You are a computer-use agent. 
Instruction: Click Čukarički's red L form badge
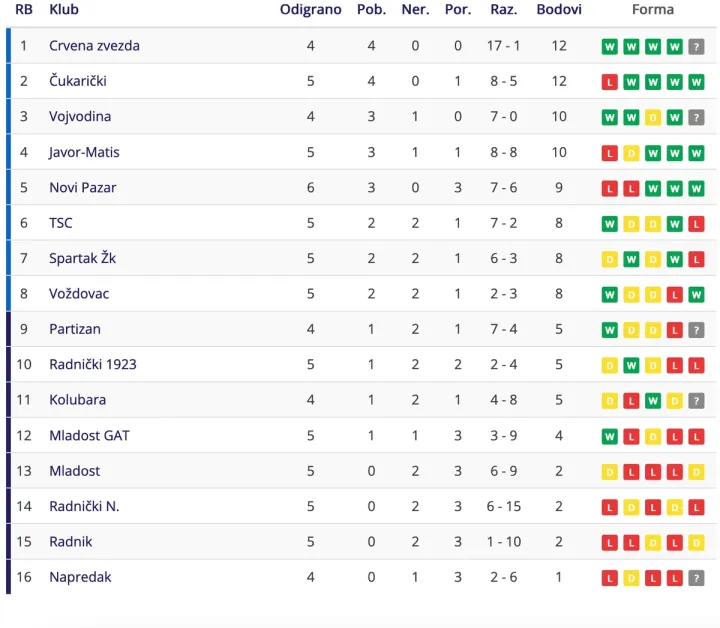(609, 82)
